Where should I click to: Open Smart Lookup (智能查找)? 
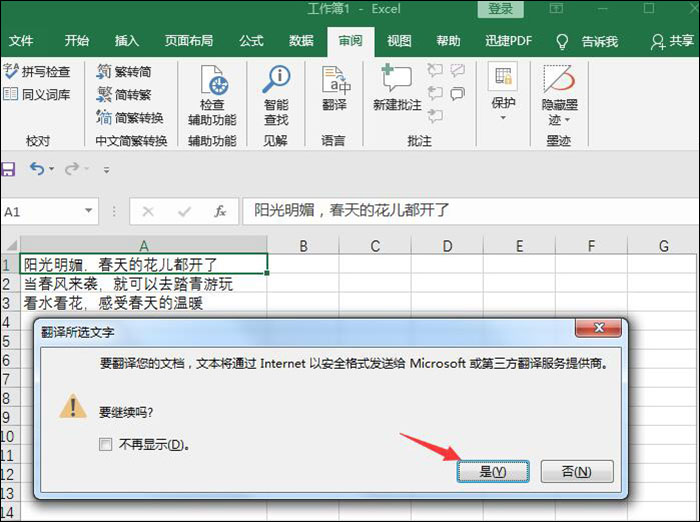pos(276,96)
